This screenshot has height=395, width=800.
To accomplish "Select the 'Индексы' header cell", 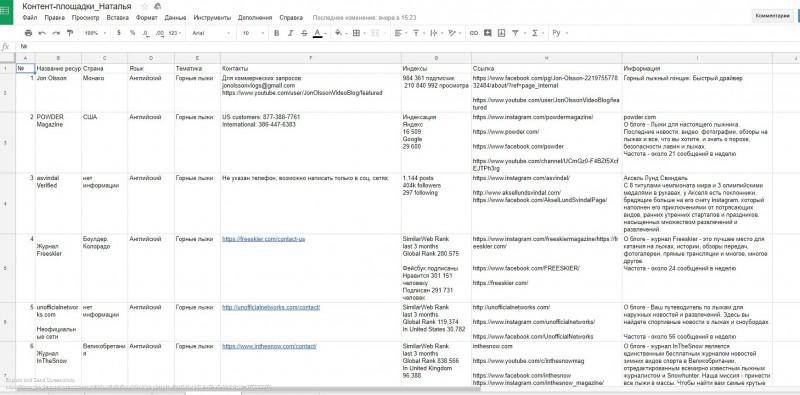I will tap(436, 68).
